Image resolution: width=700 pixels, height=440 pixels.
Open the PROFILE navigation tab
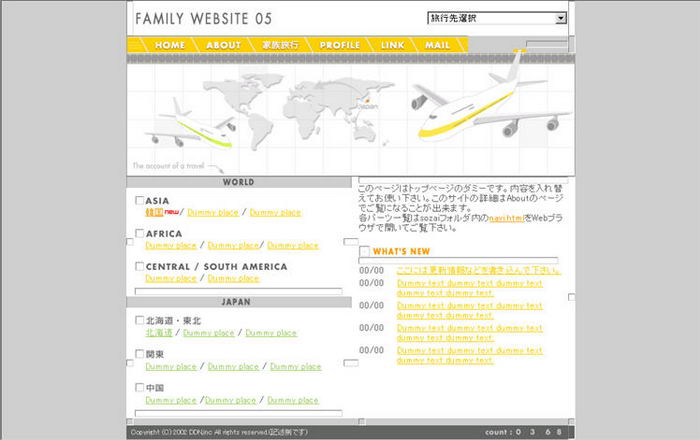[340, 45]
